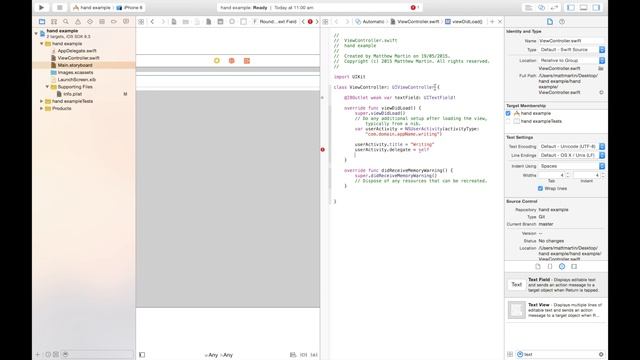Open the Symbol navigator tab
Screen dimensions: 640x360
coord(54,21)
